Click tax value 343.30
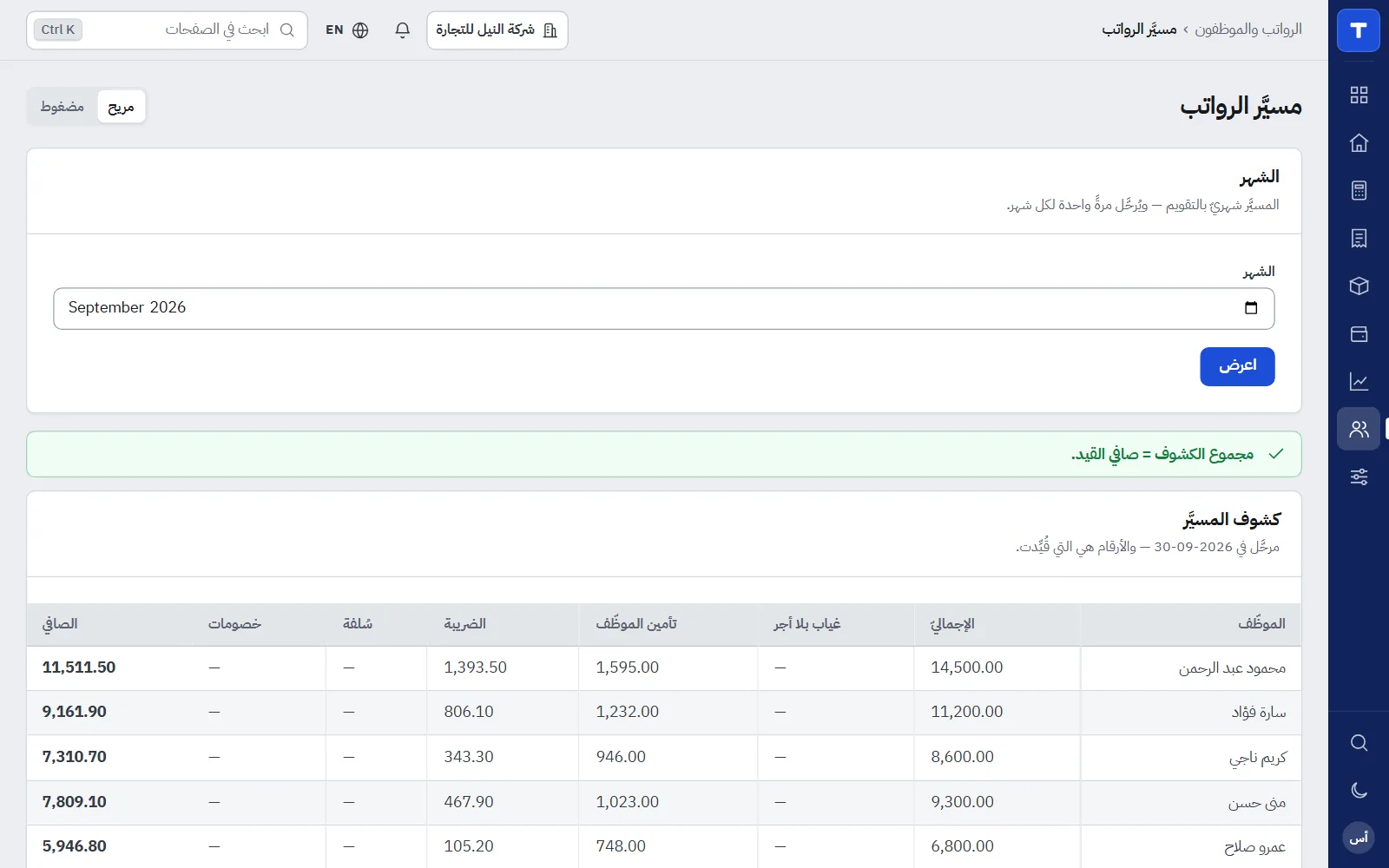1389x868 pixels. (x=468, y=757)
